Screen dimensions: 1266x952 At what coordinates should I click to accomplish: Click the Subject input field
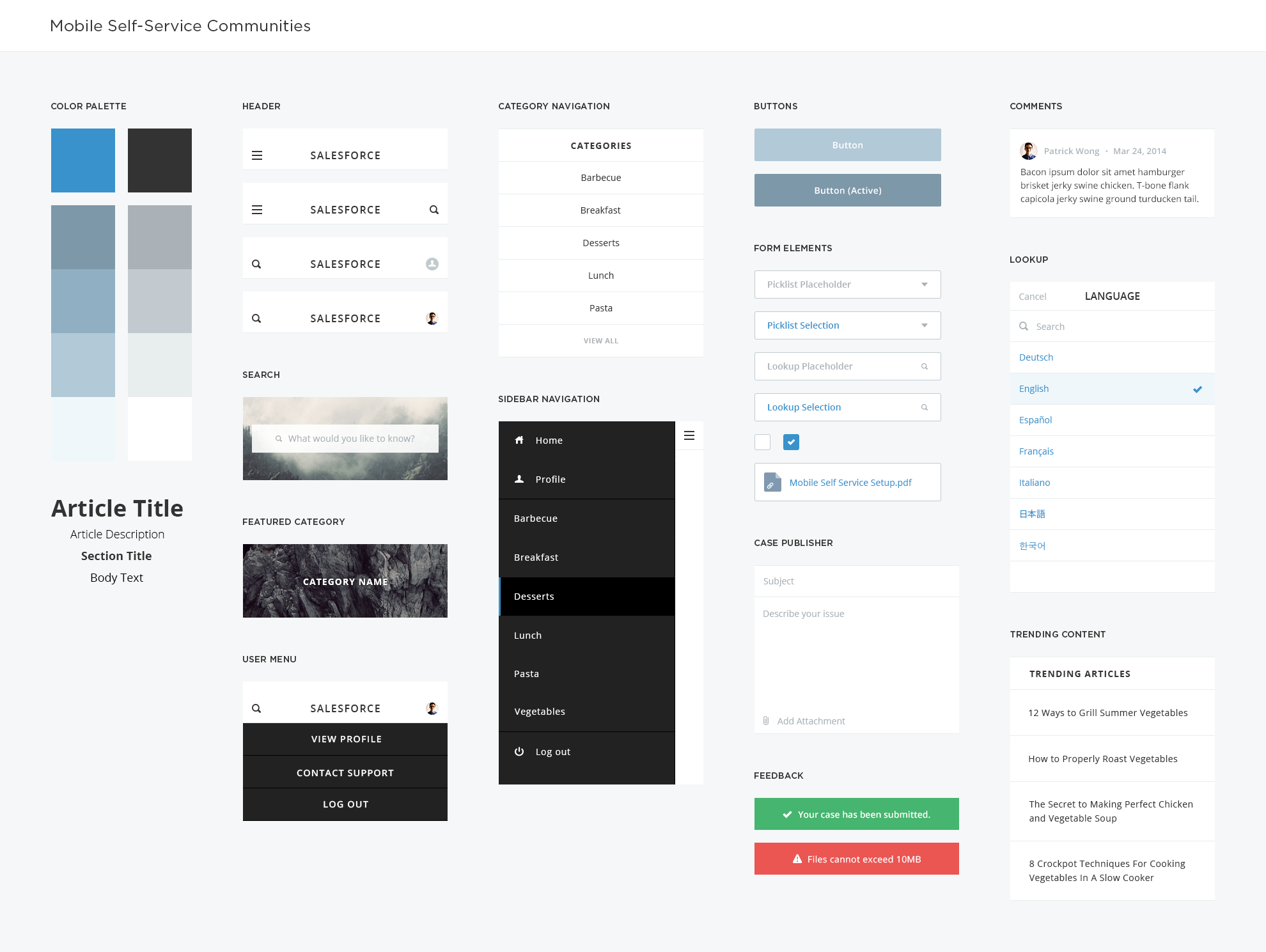[x=857, y=581]
